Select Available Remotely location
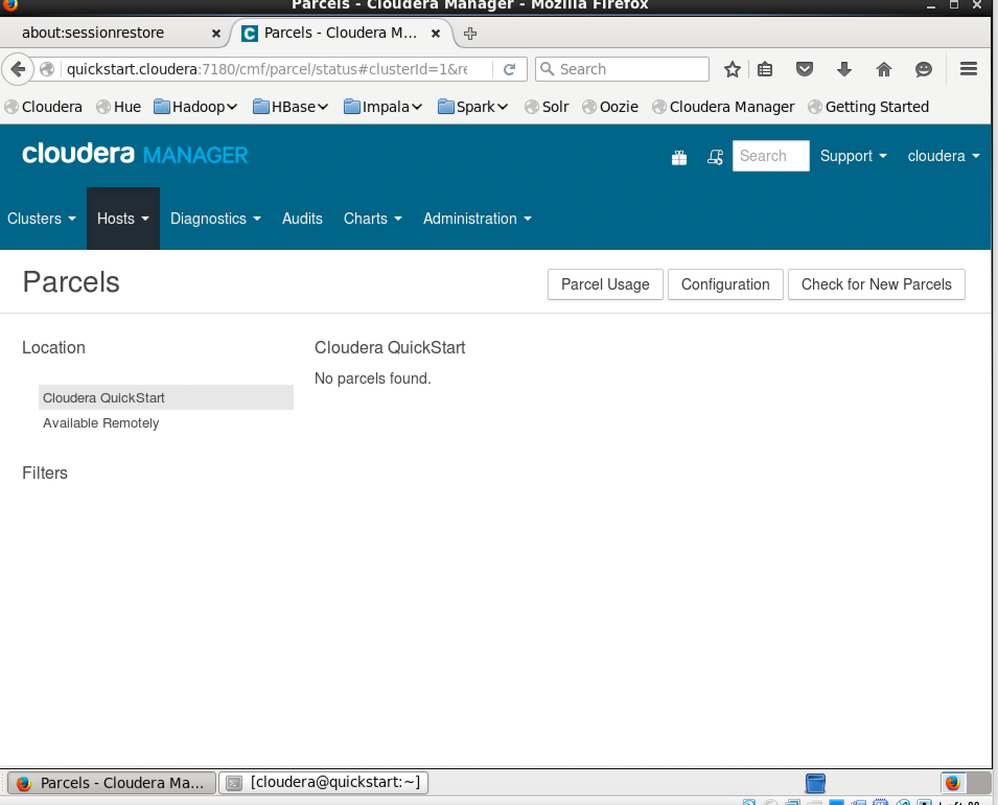The height and width of the screenshot is (805, 998). coord(166,423)
